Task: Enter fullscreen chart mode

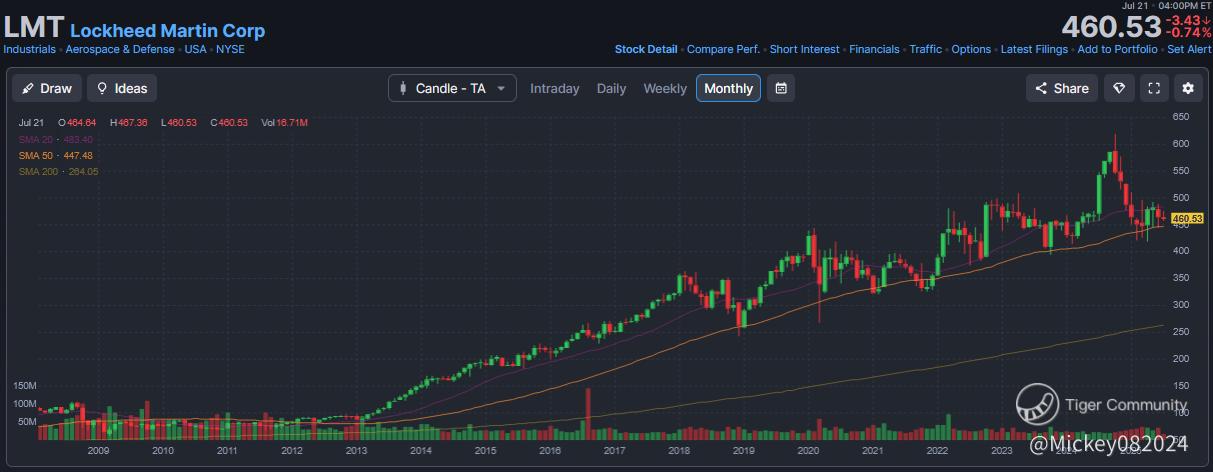Action: point(1154,88)
